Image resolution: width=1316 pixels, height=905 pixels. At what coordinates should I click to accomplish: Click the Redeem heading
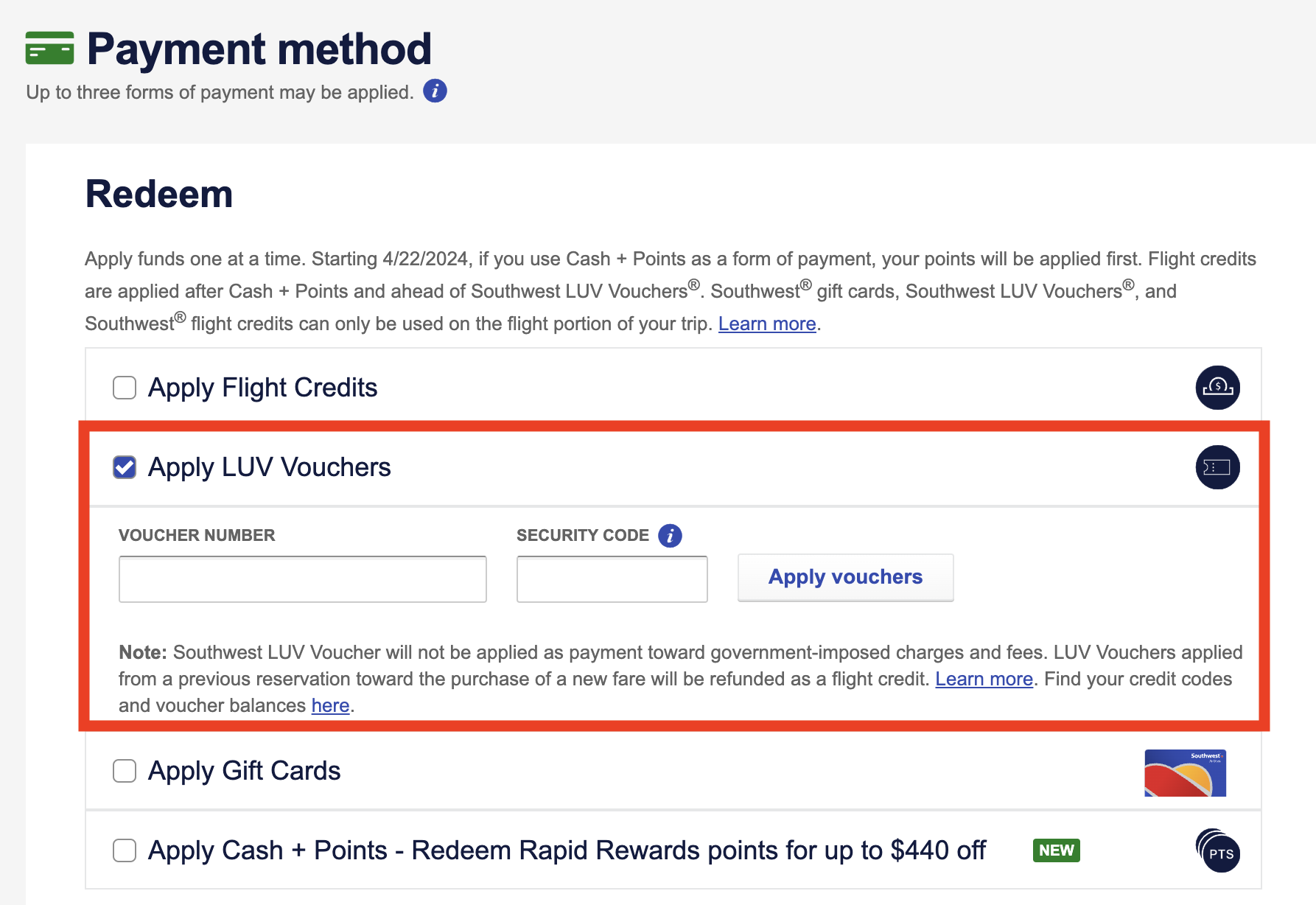[159, 194]
